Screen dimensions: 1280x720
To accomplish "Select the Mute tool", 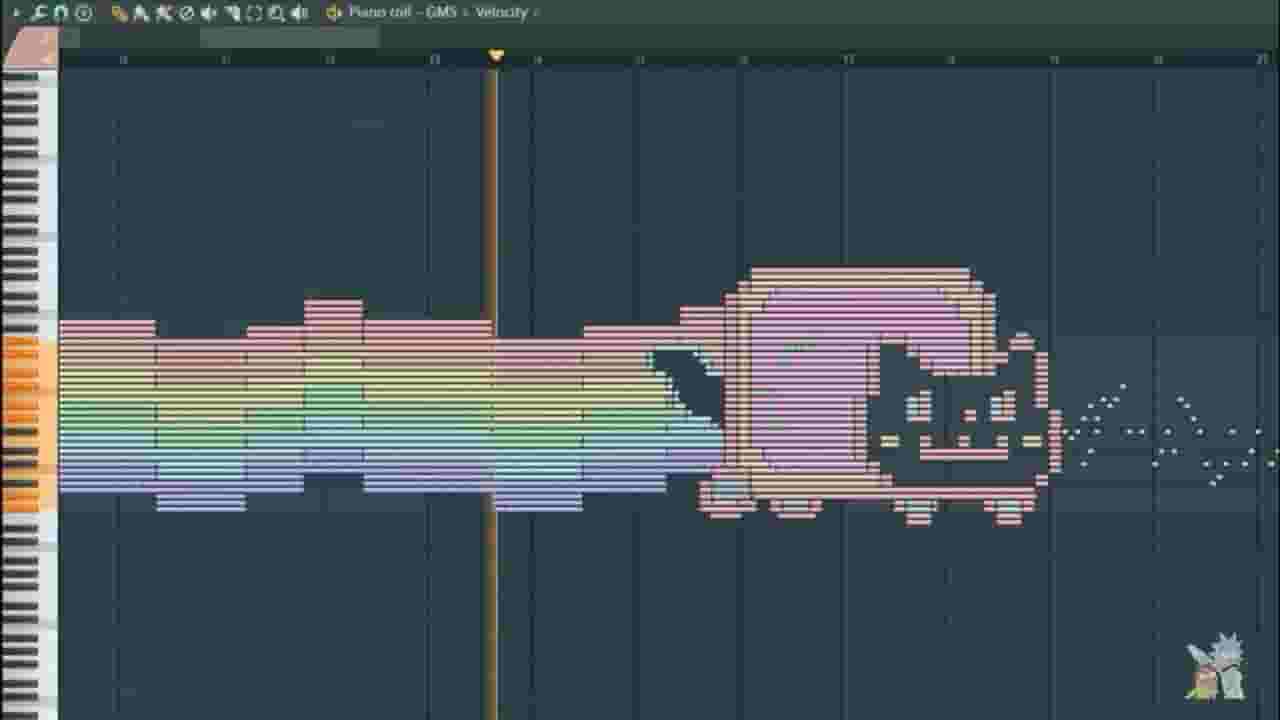I will pyautogui.click(x=209, y=13).
